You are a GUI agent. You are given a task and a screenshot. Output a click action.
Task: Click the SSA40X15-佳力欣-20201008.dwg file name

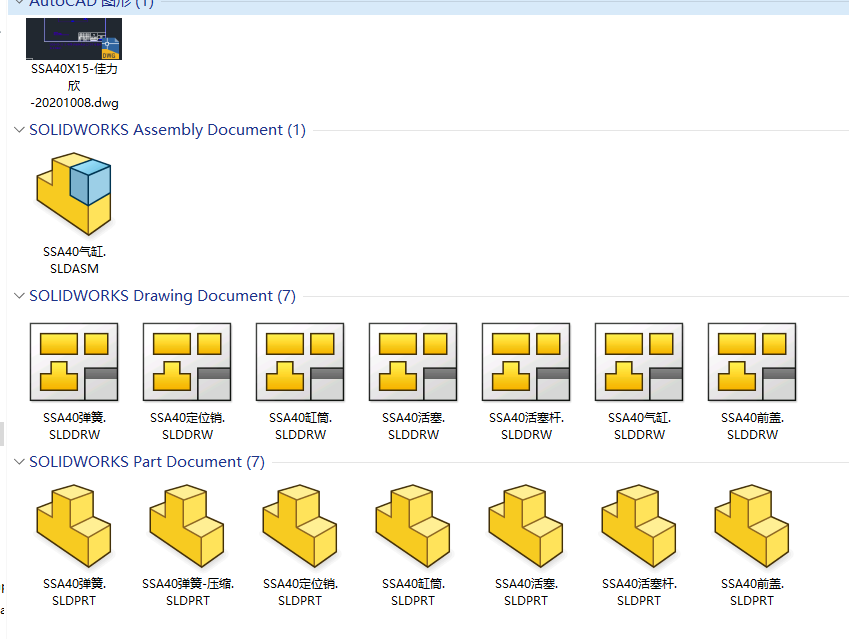click(x=74, y=86)
